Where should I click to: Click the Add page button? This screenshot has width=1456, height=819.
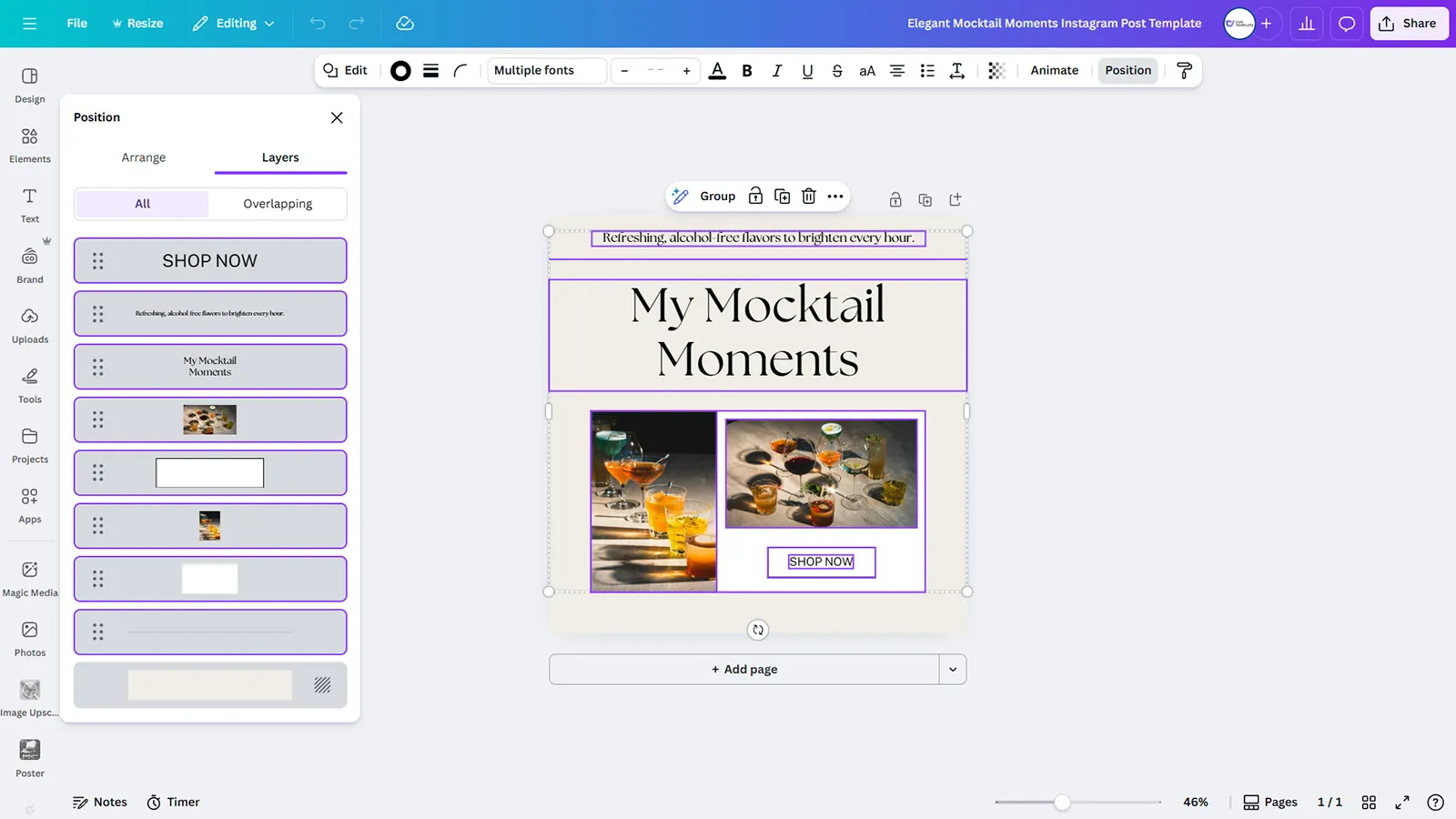[744, 670]
